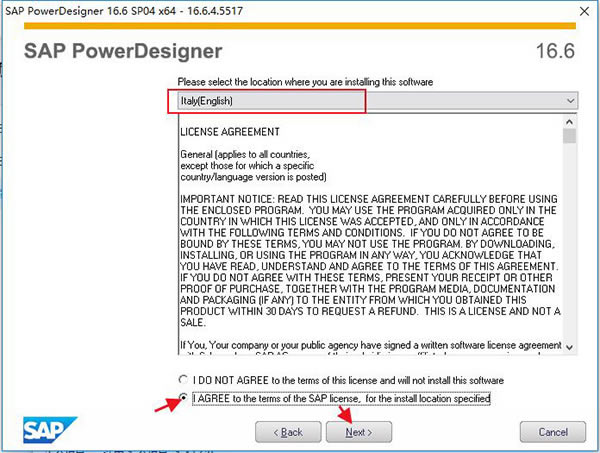Select the I AGREE license radio button

(183, 398)
